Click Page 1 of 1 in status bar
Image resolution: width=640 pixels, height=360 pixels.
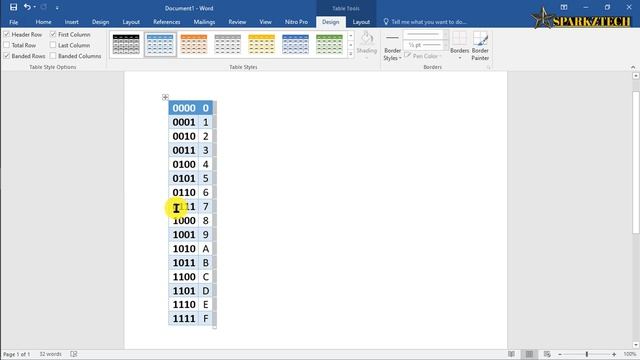(x=16, y=354)
